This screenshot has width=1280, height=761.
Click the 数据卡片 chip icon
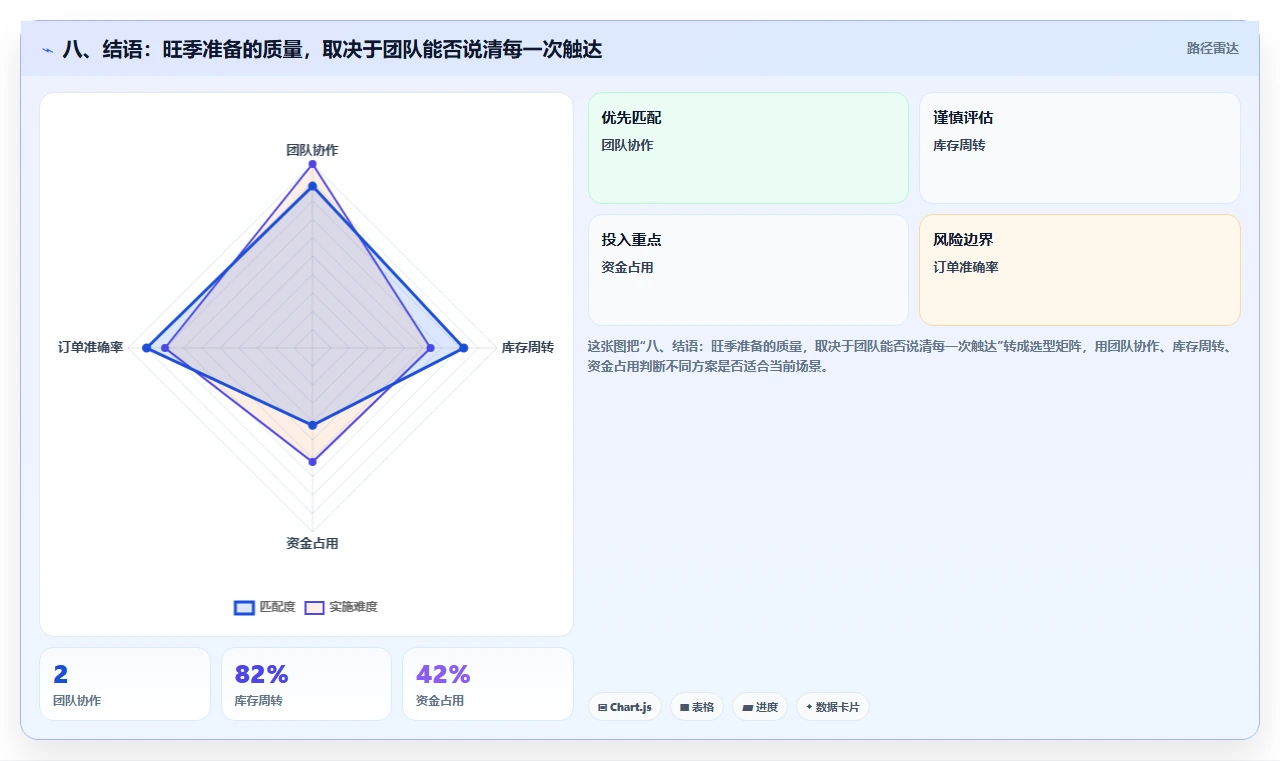(809, 707)
